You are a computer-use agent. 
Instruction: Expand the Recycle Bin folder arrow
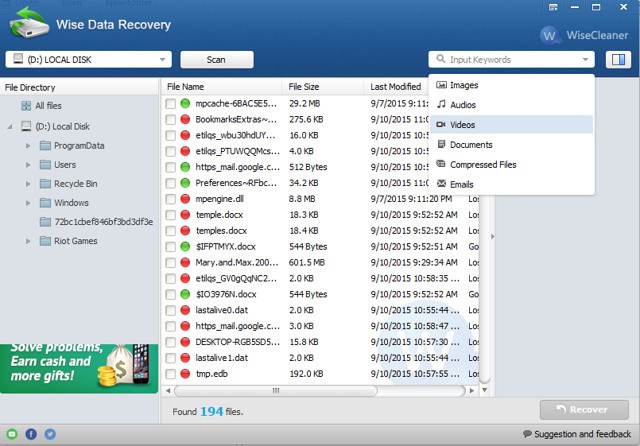tap(28, 184)
